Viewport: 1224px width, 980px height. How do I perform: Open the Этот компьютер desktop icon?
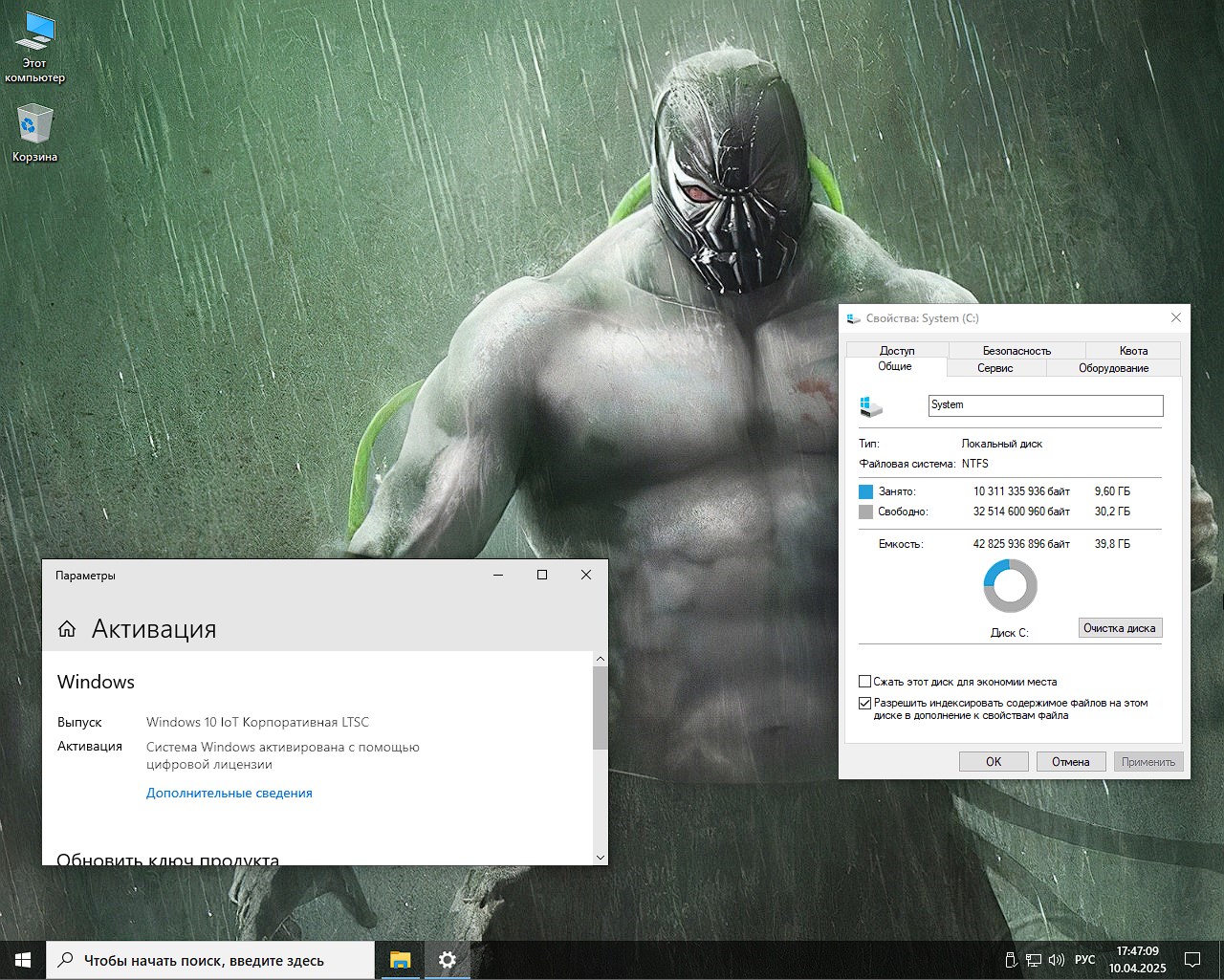click(x=34, y=48)
